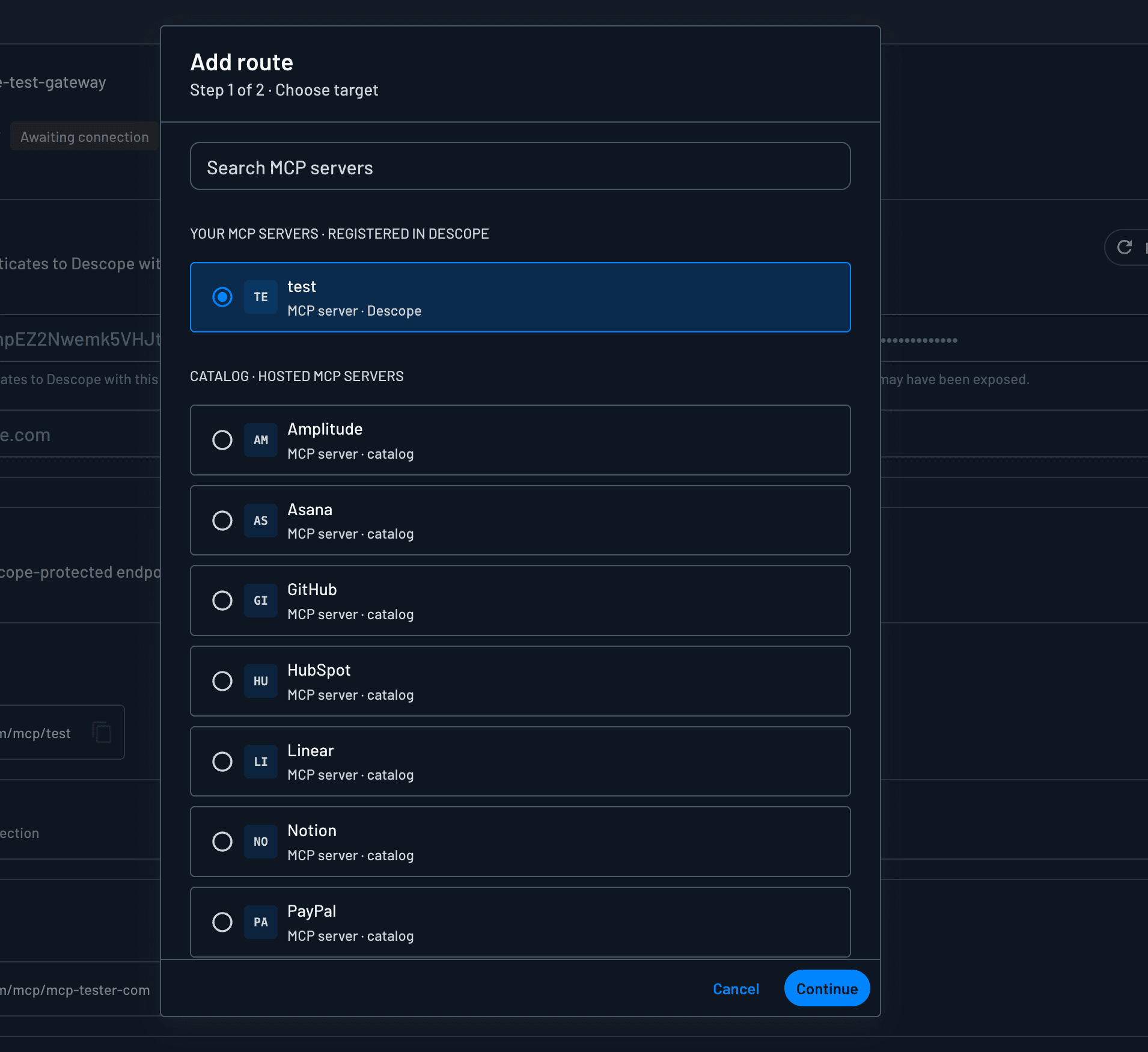The image size is (1148, 1052).
Task: Click the Continue button
Action: pos(827,988)
